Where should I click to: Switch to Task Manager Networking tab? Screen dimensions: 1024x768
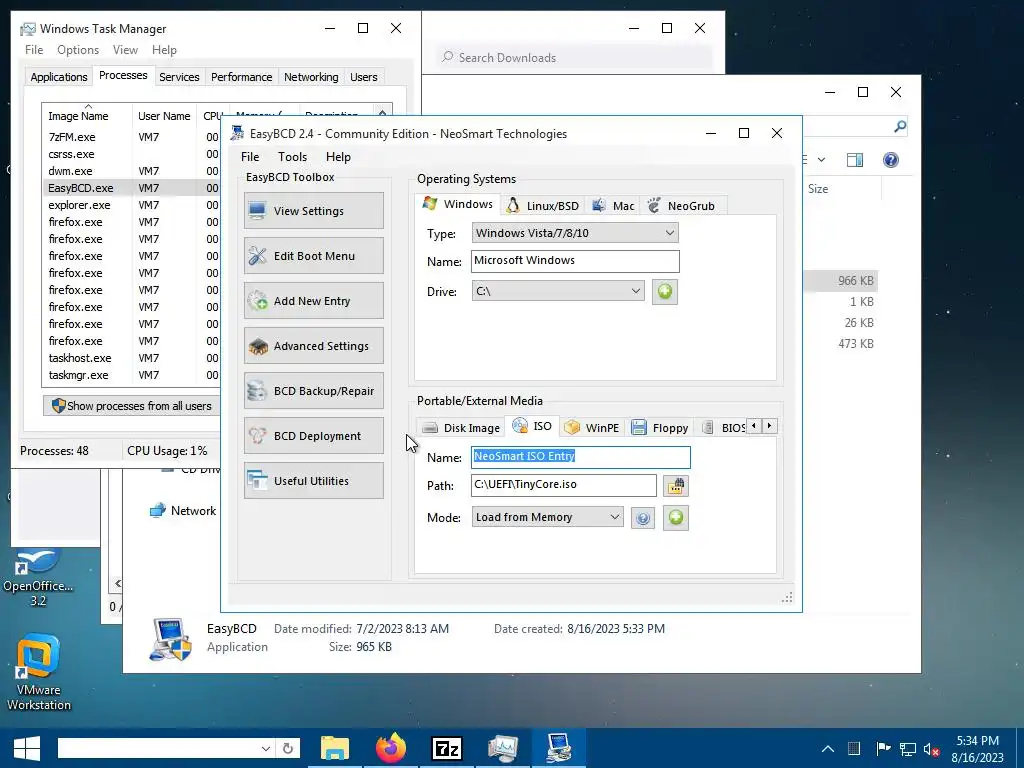[311, 77]
